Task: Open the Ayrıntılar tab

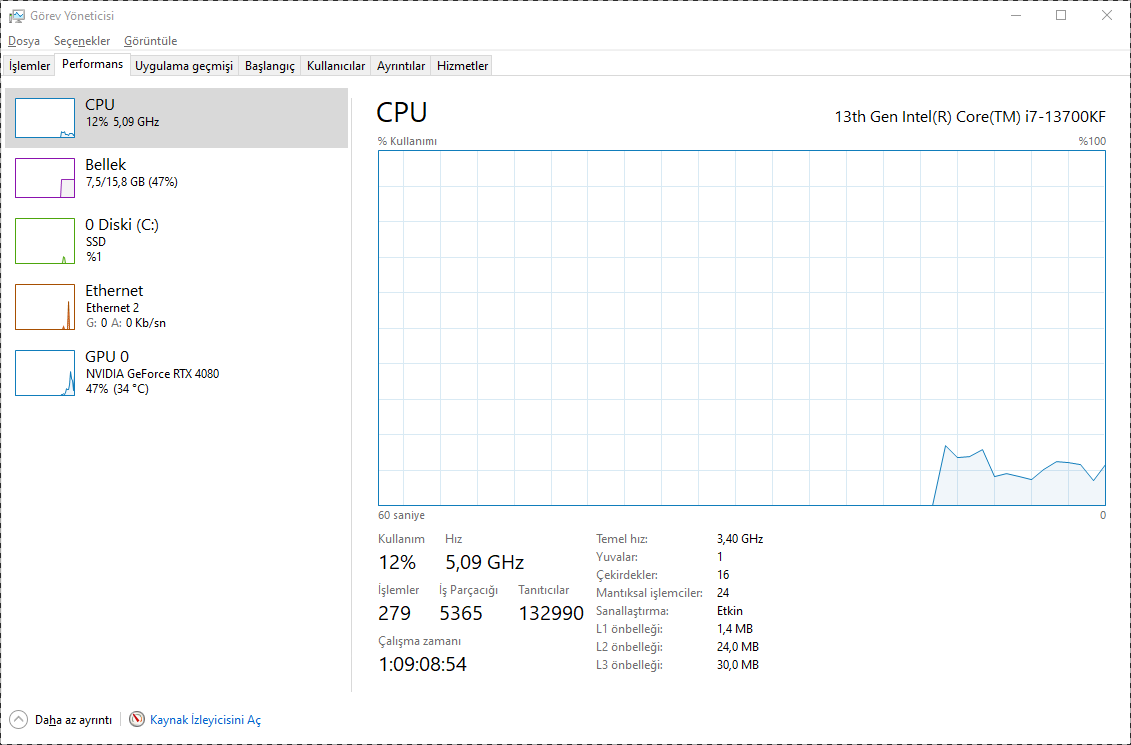Action: point(401,66)
